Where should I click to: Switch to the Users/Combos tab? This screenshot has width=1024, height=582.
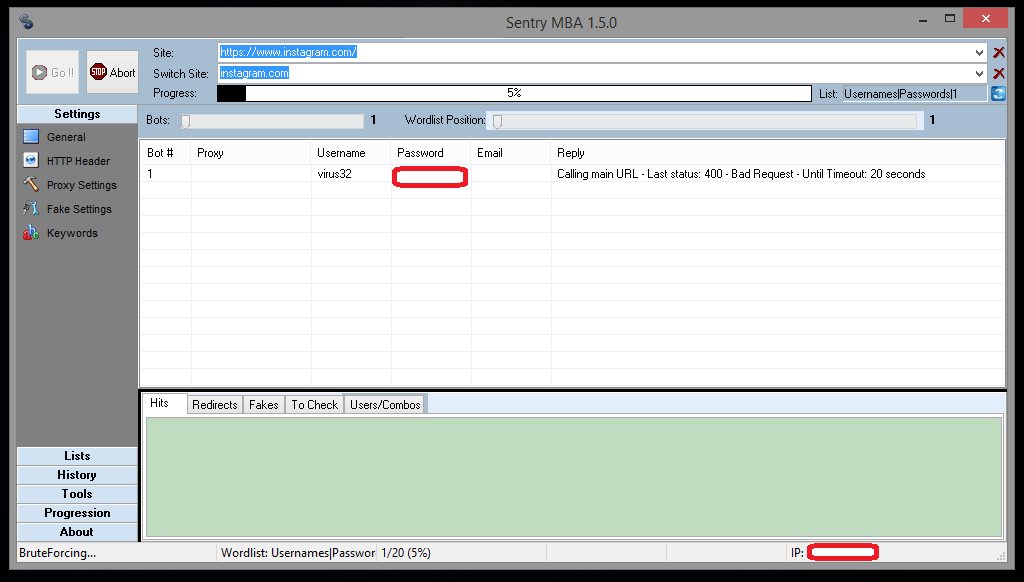pos(385,405)
